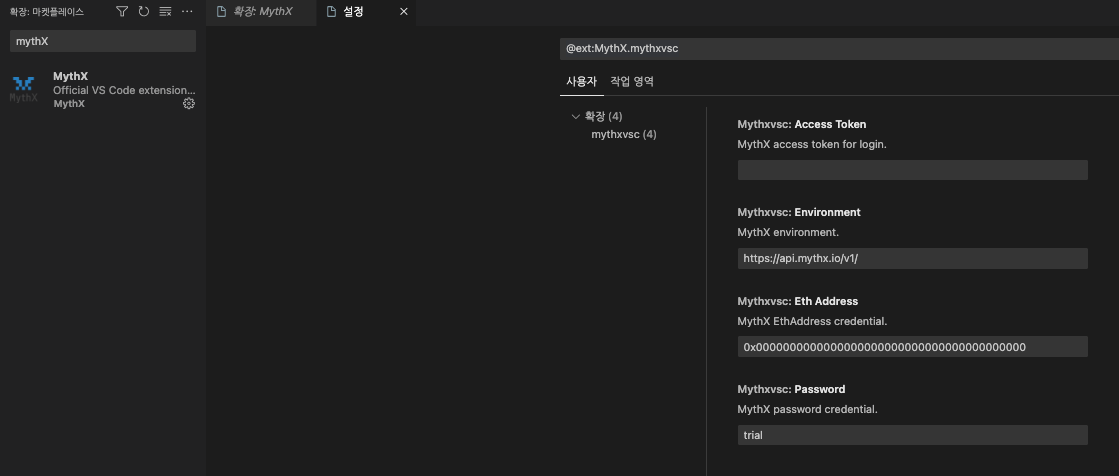The image size is (1119, 476).
Task: Click the empty Access Token input
Action: pos(913,170)
